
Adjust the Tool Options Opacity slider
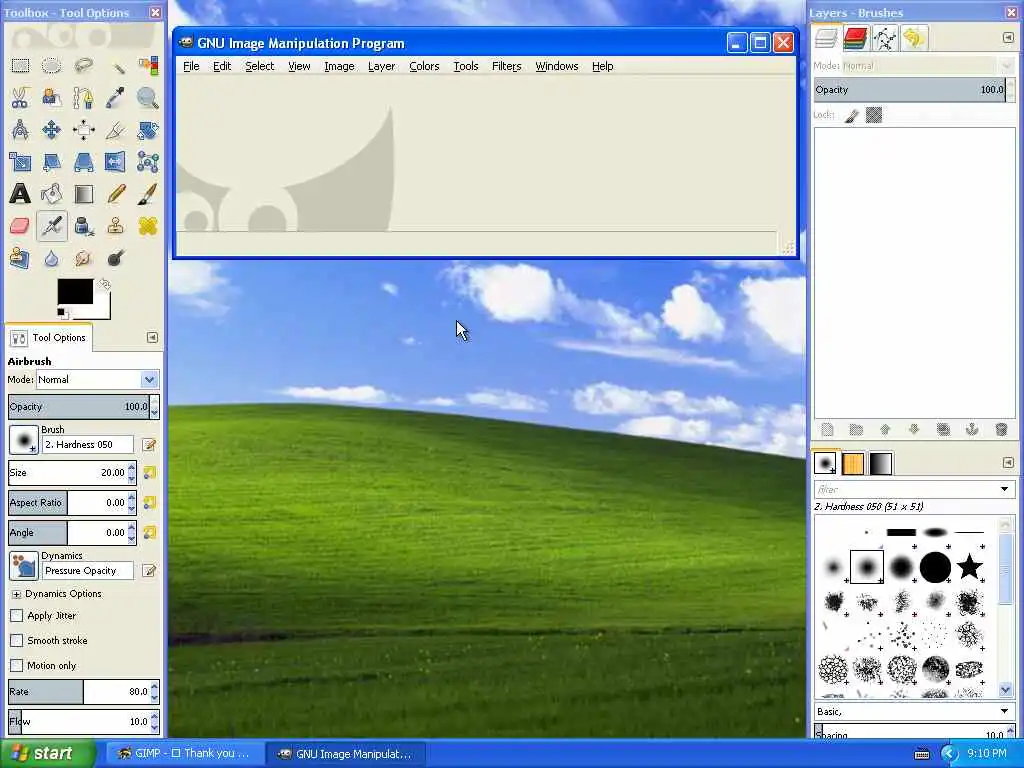click(x=78, y=406)
